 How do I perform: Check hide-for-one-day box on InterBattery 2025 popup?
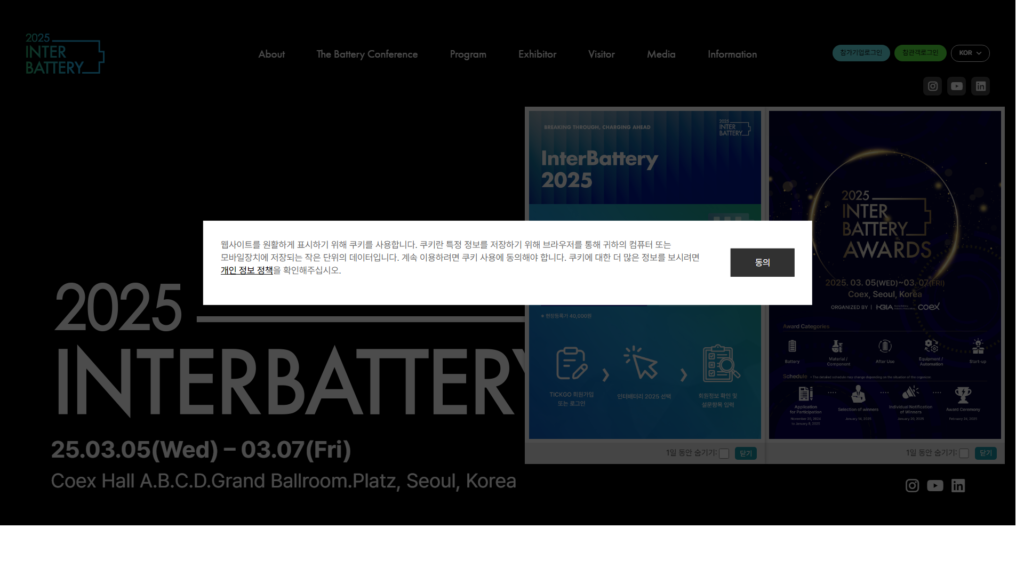[x=724, y=453]
